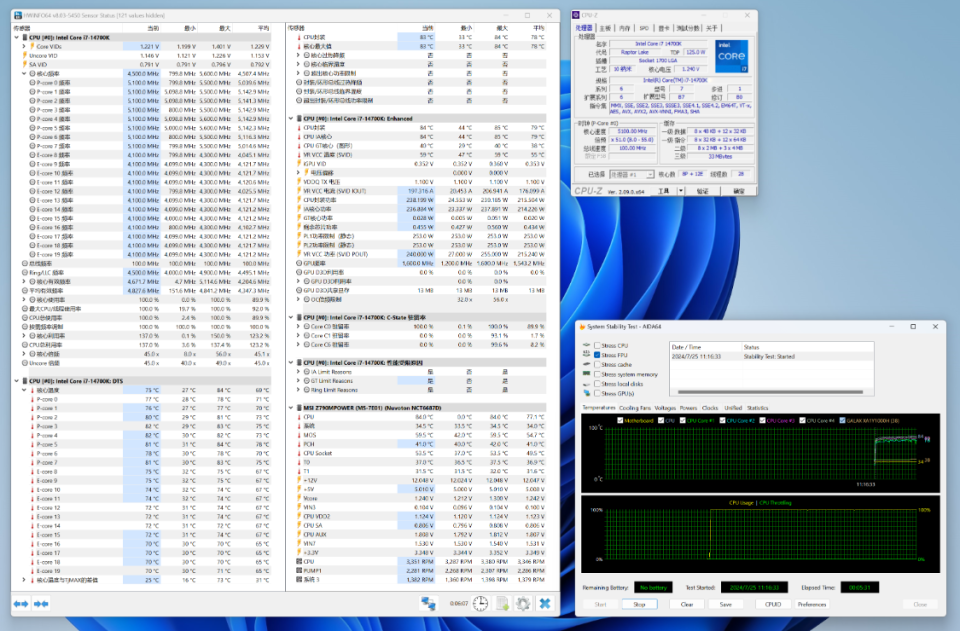Open HWiNFO sensor settings gear icon
Screen dimensions: 960x631
click(523, 603)
